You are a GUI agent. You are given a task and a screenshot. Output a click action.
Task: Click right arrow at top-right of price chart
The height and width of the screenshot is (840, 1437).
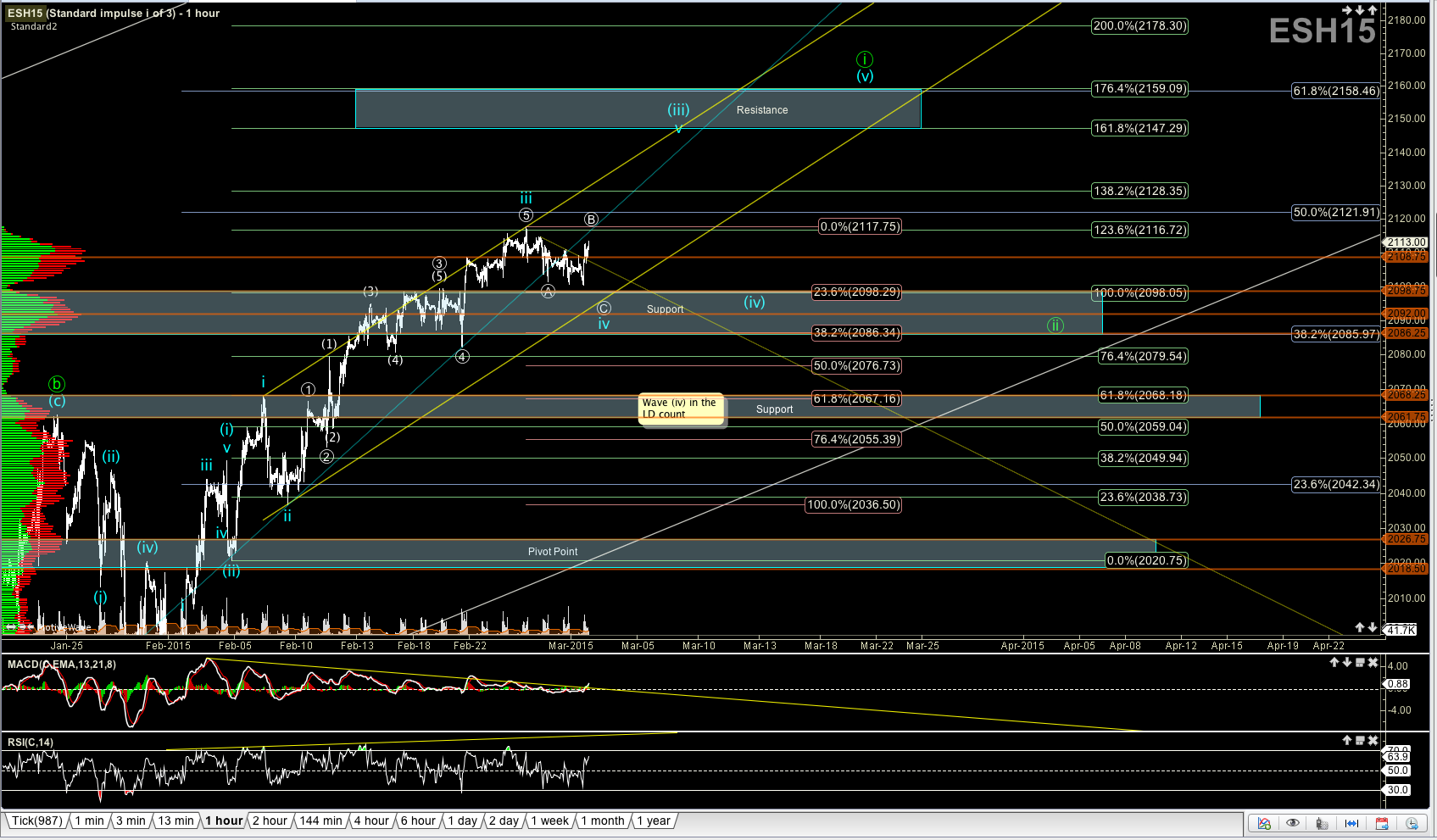[1347, 10]
